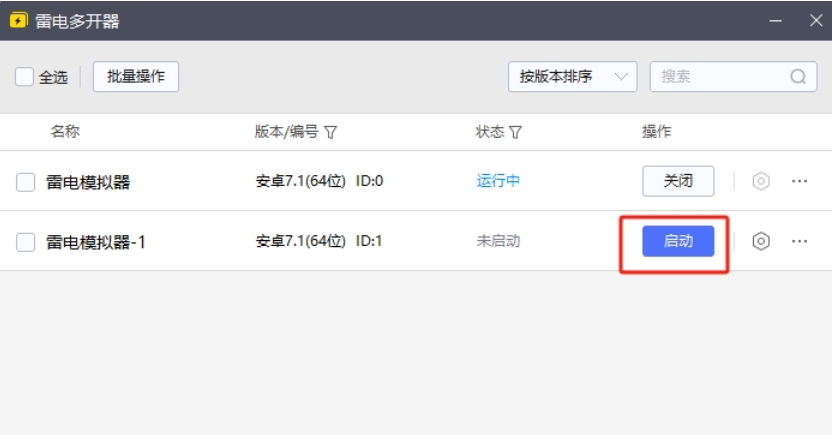Click the version filter funnel icon
Viewport: 835px width, 435px height.
pos(331,132)
